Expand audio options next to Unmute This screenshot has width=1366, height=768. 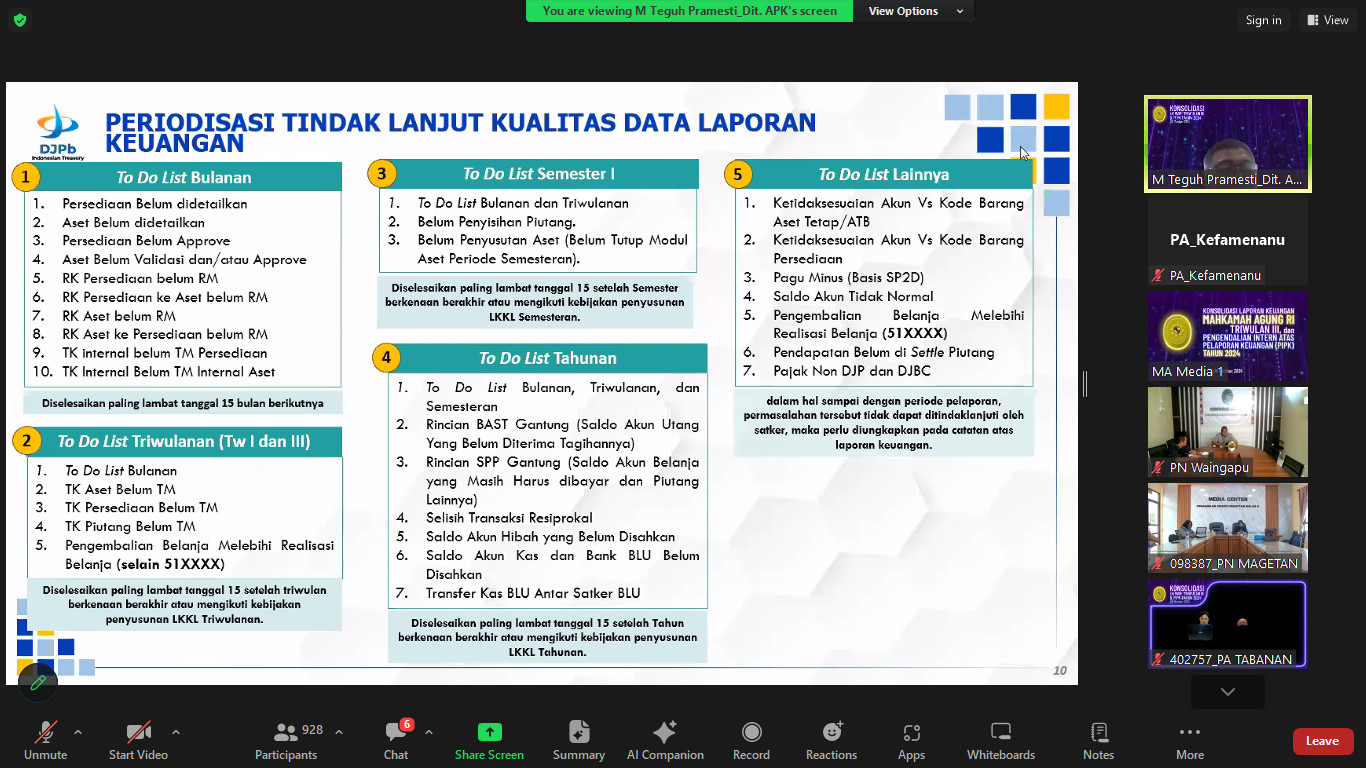pyautogui.click(x=76, y=730)
